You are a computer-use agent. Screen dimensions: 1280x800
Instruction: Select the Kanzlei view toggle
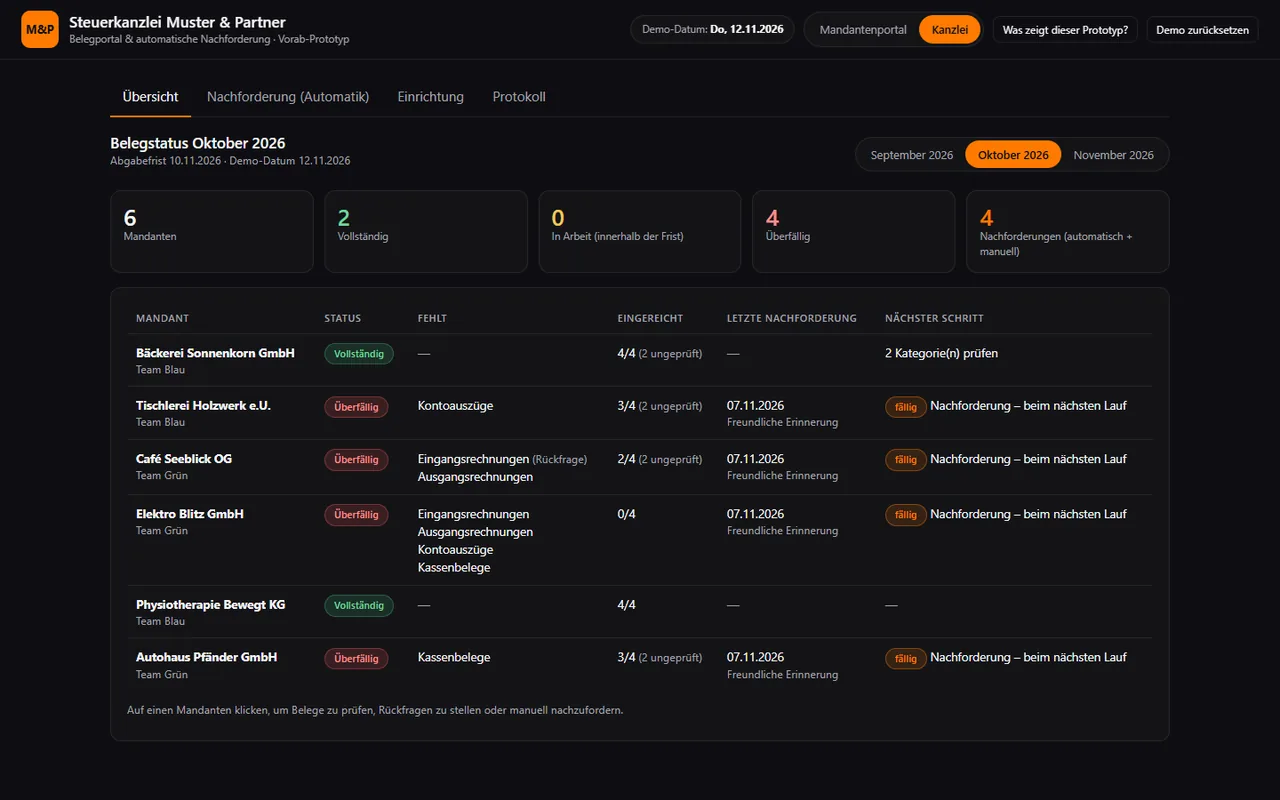tap(949, 30)
